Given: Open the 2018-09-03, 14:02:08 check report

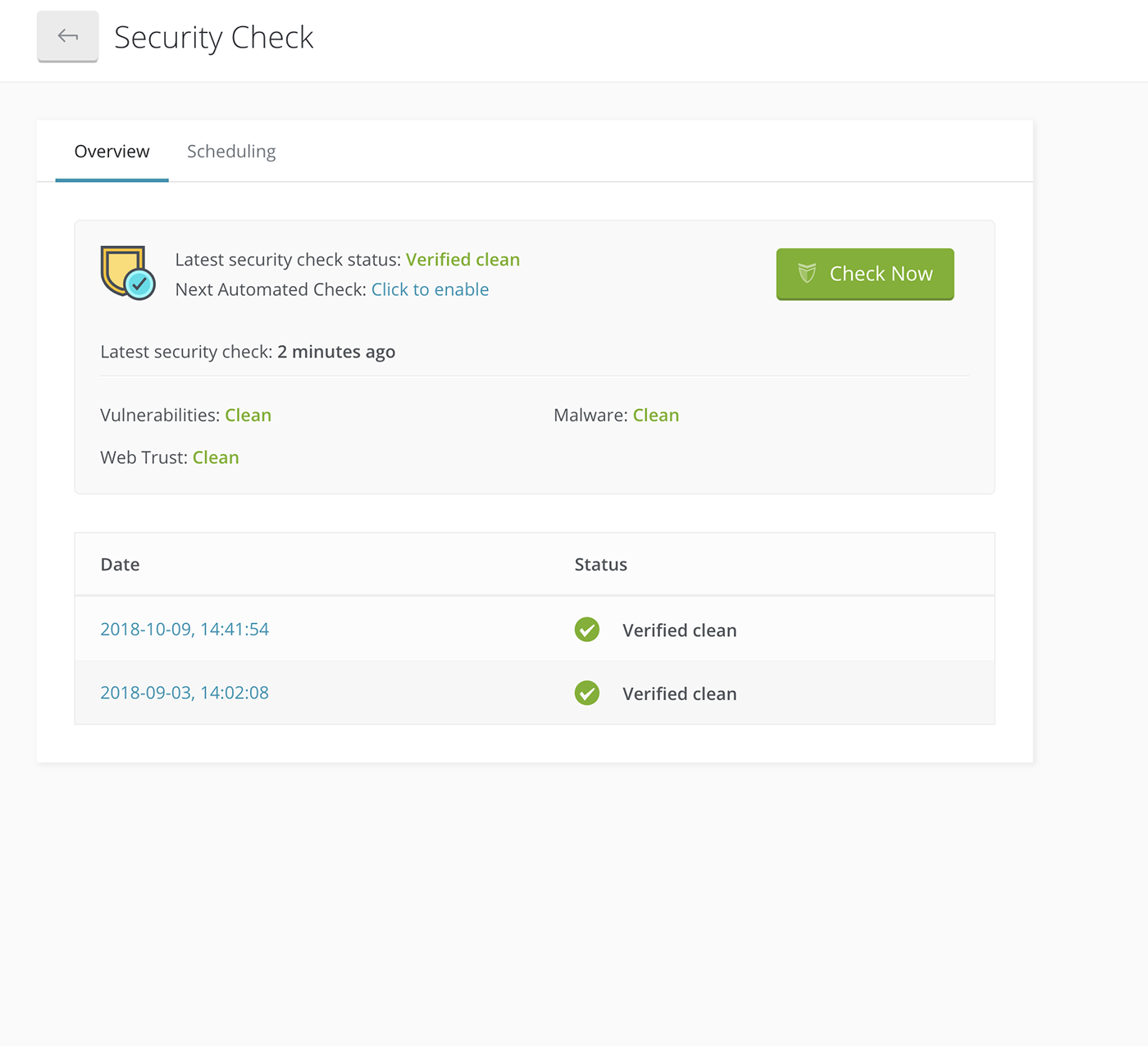Looking at the screenshot, I should (184, 693).
